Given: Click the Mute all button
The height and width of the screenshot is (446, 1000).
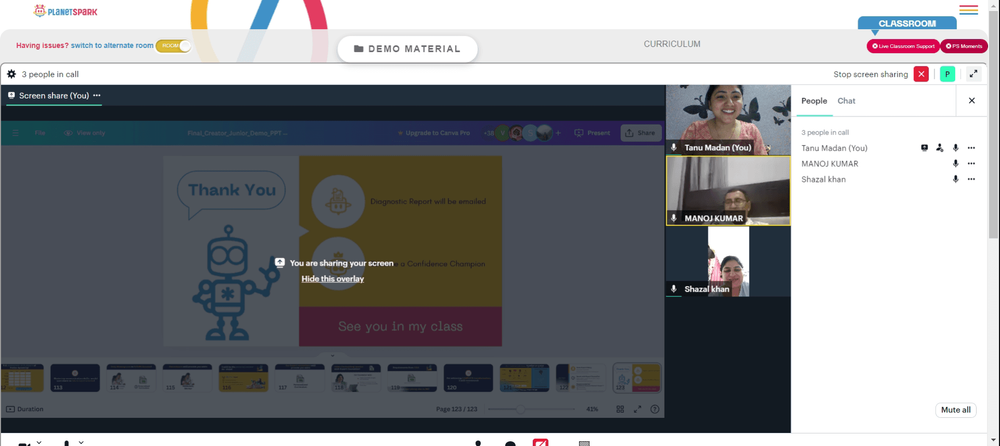Looking at the screenshot, I should [955, 410].
